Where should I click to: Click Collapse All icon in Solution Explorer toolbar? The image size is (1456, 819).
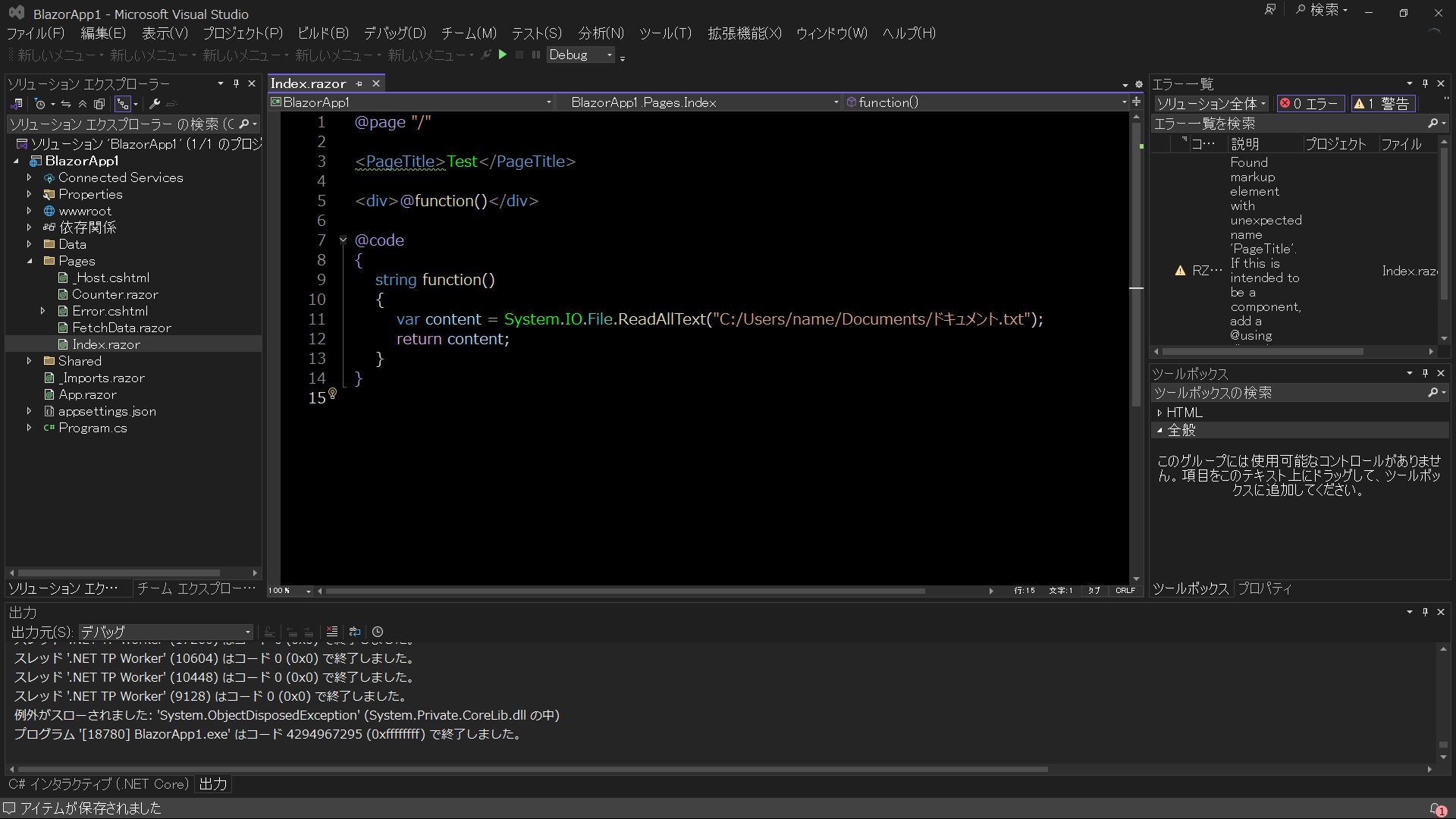pyautogui.click(x=83, y=104)
